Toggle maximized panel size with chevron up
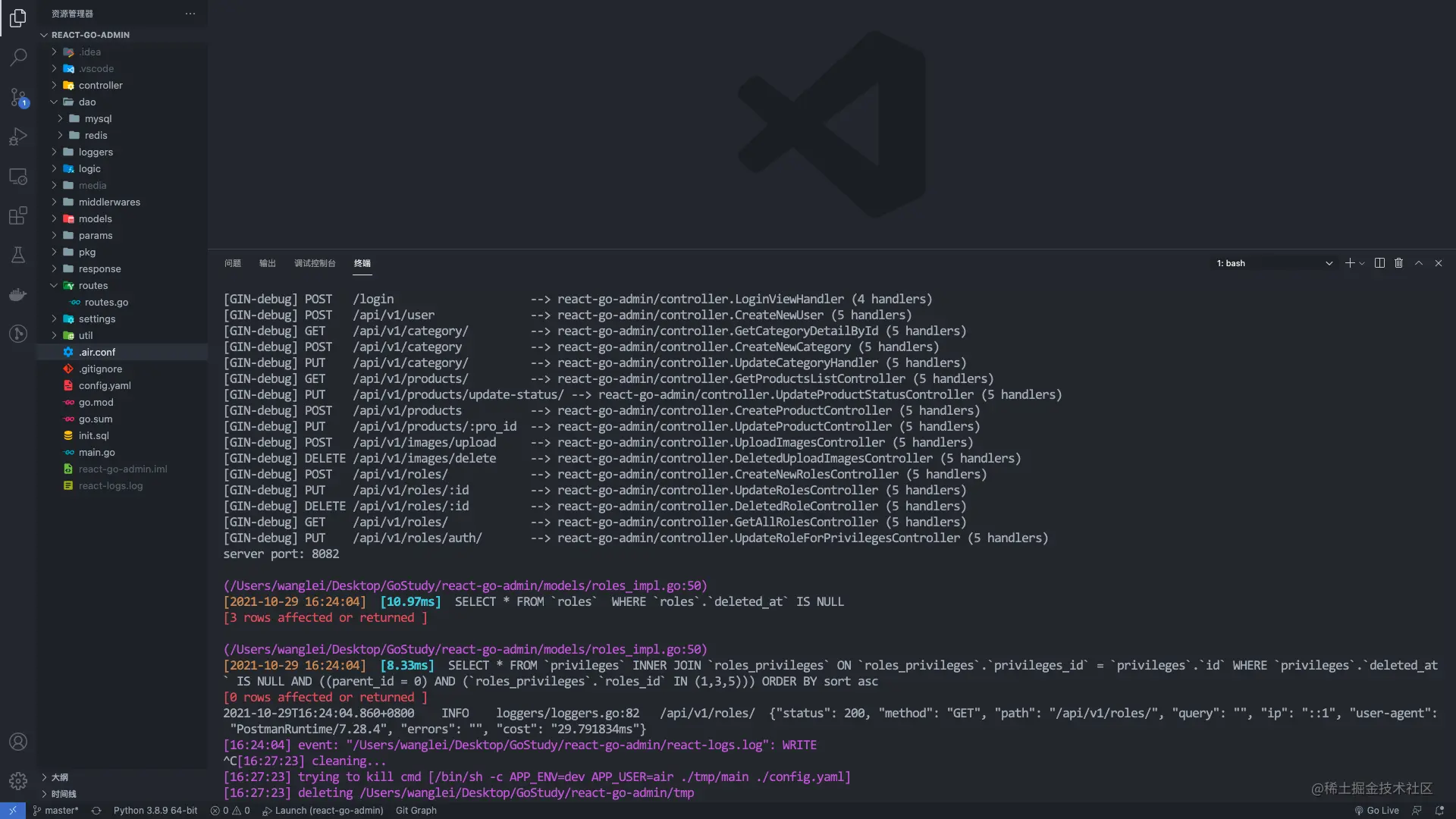The image size is (1456, 819). [x=1419, y=263]
